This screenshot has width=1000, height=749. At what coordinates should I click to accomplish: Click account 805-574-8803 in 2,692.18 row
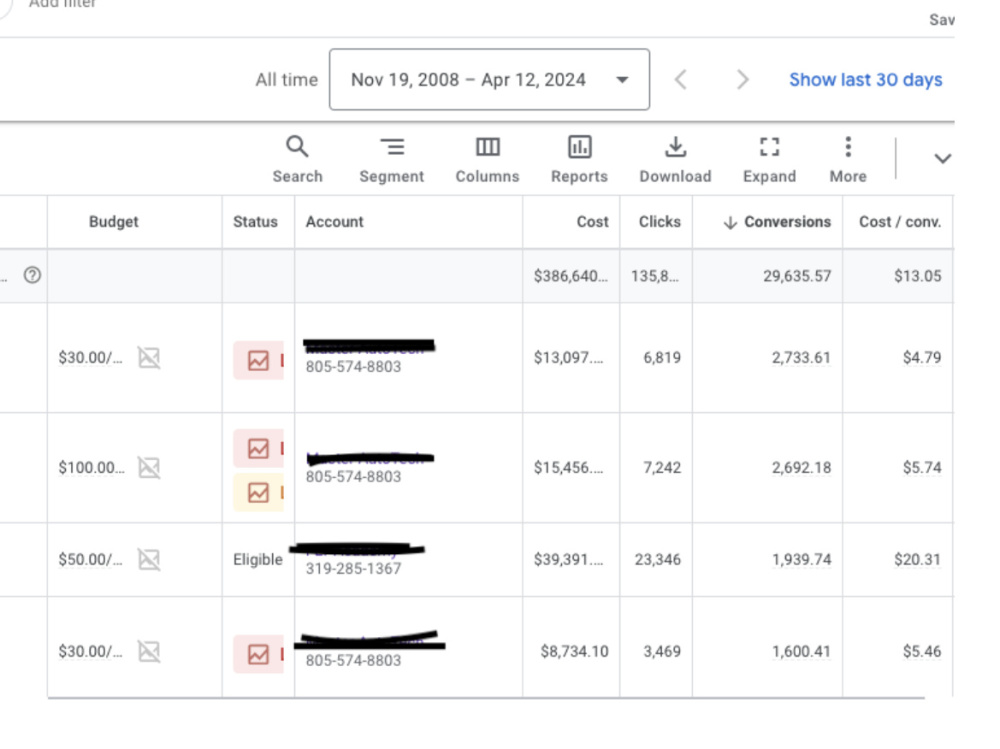[353, 477]
